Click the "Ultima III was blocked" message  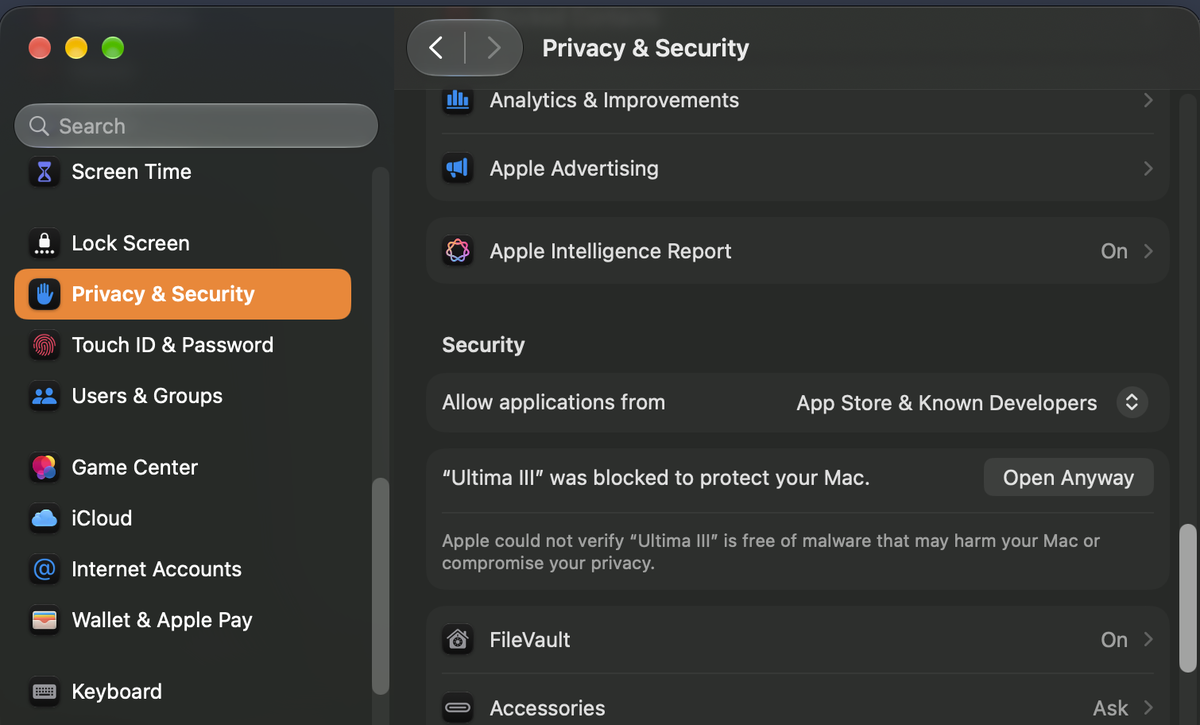coord(656,478)
